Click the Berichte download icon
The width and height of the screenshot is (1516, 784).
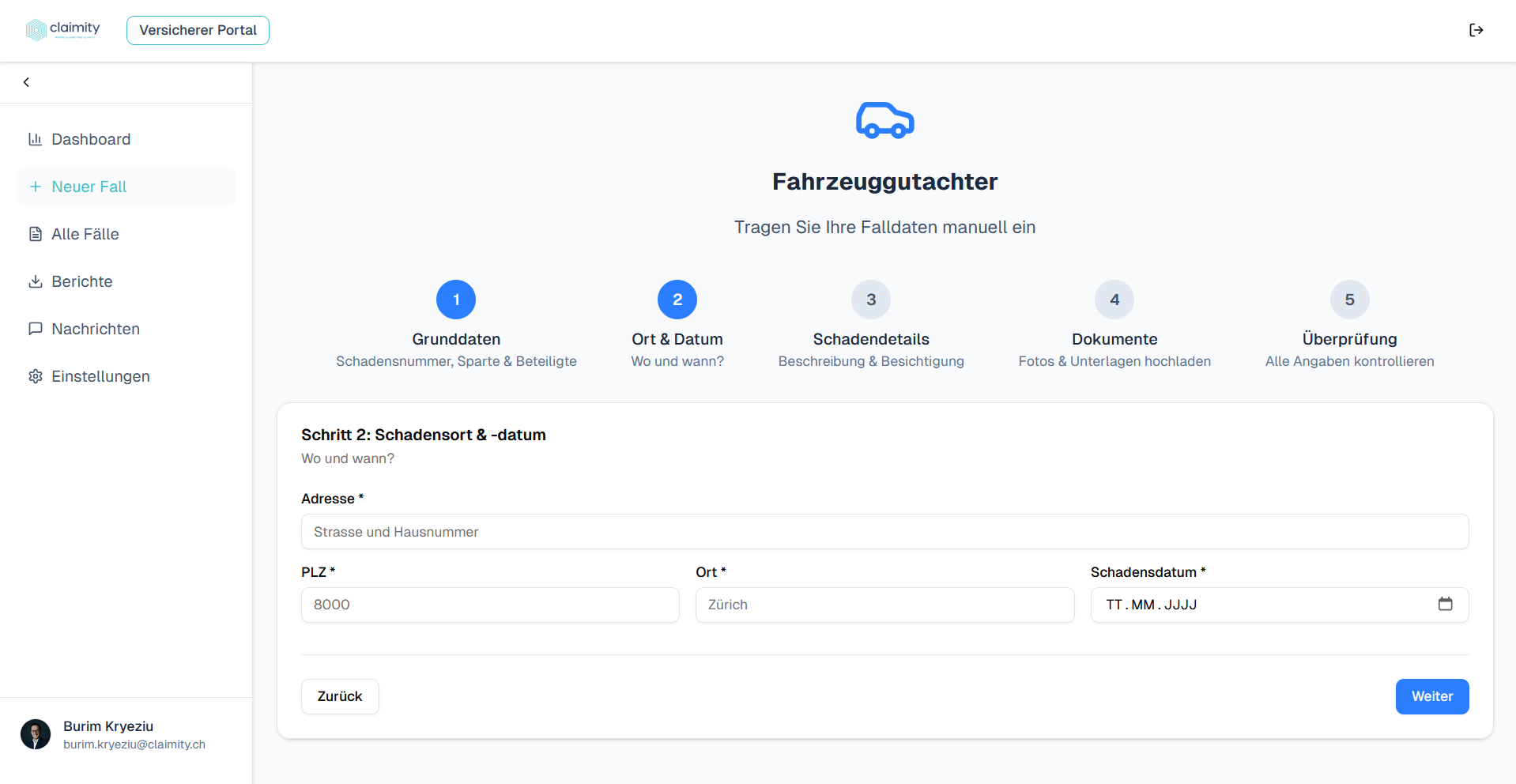[36, 281]
